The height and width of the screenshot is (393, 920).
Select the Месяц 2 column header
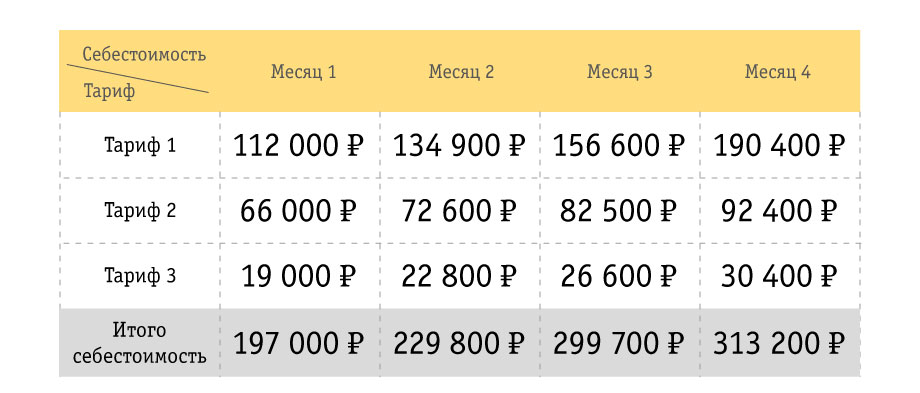point(461,72)
